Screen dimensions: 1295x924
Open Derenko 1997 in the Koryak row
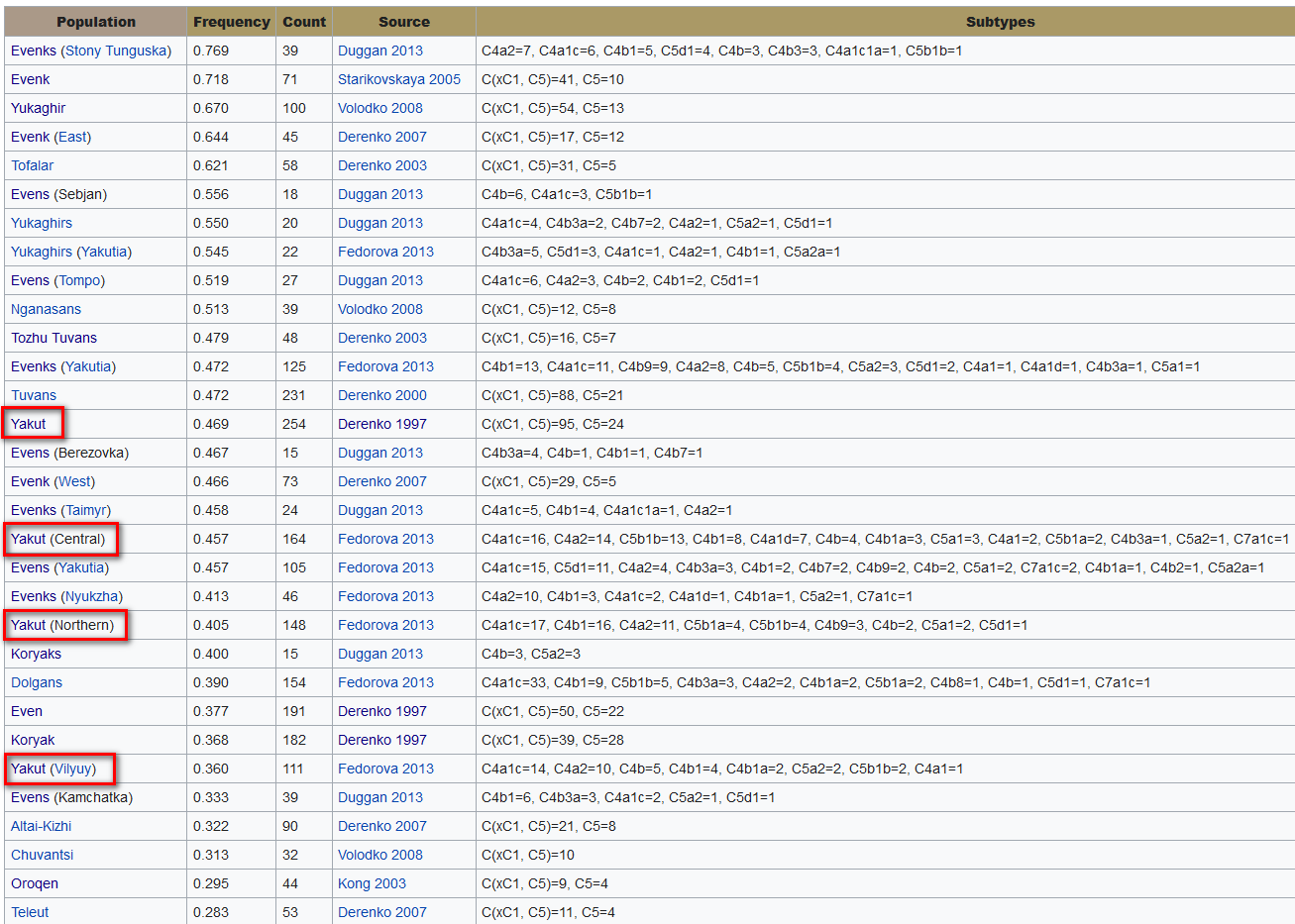point(382,740)
